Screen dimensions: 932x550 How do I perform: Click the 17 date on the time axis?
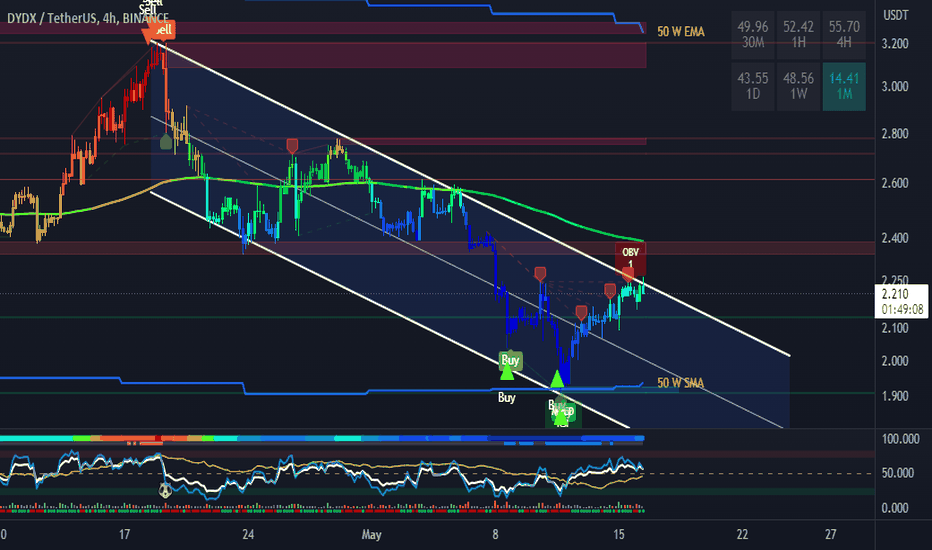pos(124,535)
